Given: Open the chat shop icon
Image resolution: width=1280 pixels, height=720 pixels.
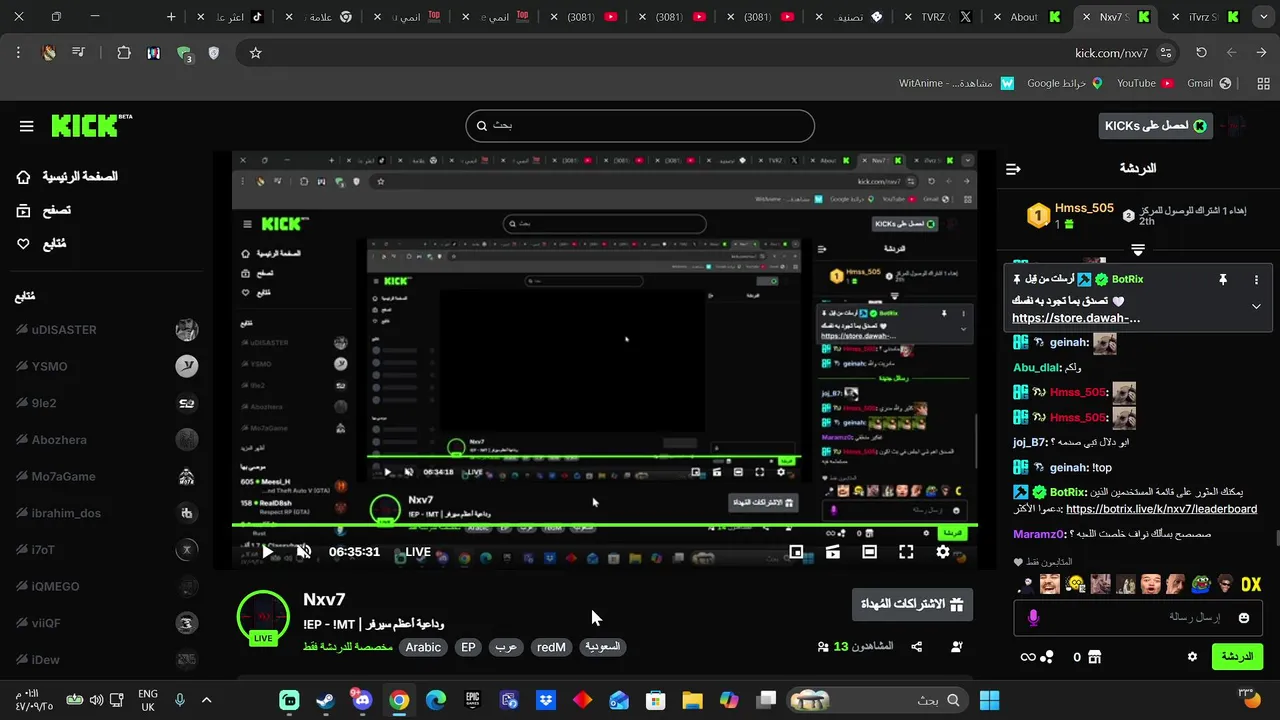Looking at the screenshot, I should [x=1094, y=657].
